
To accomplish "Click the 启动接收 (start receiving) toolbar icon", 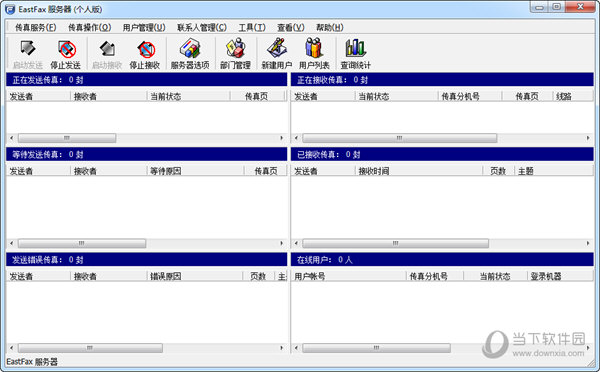I will (x=107, y=54).
